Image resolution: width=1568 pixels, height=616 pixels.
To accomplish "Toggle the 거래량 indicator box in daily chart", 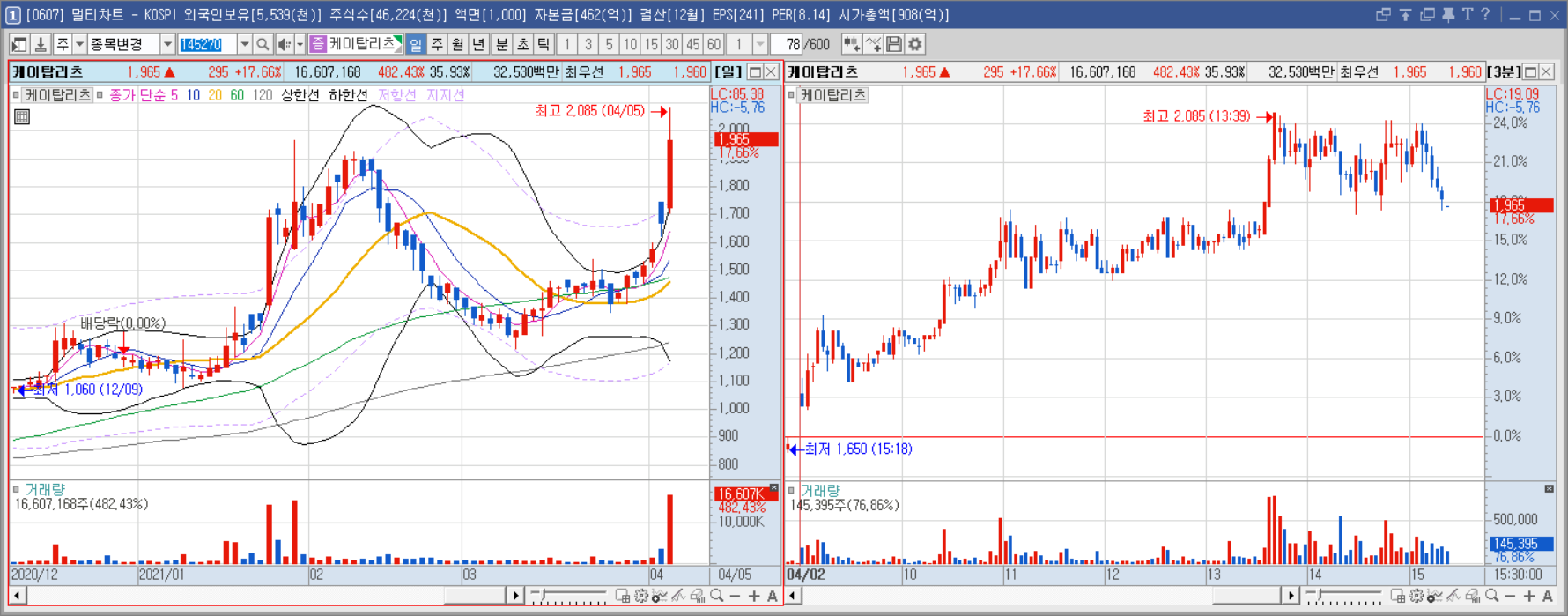I will click(16, 488).
